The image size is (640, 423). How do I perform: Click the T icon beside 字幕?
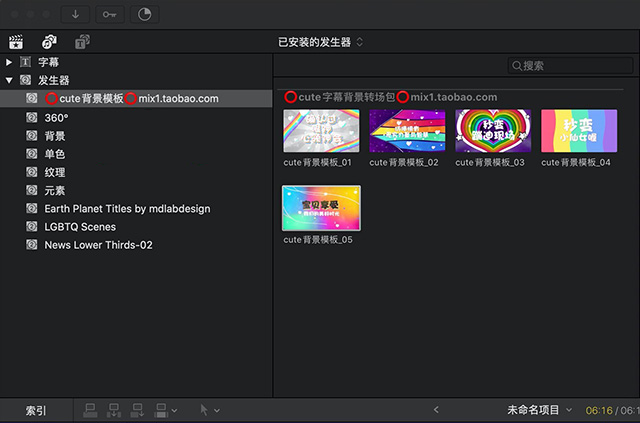click(x=25, y=62)
